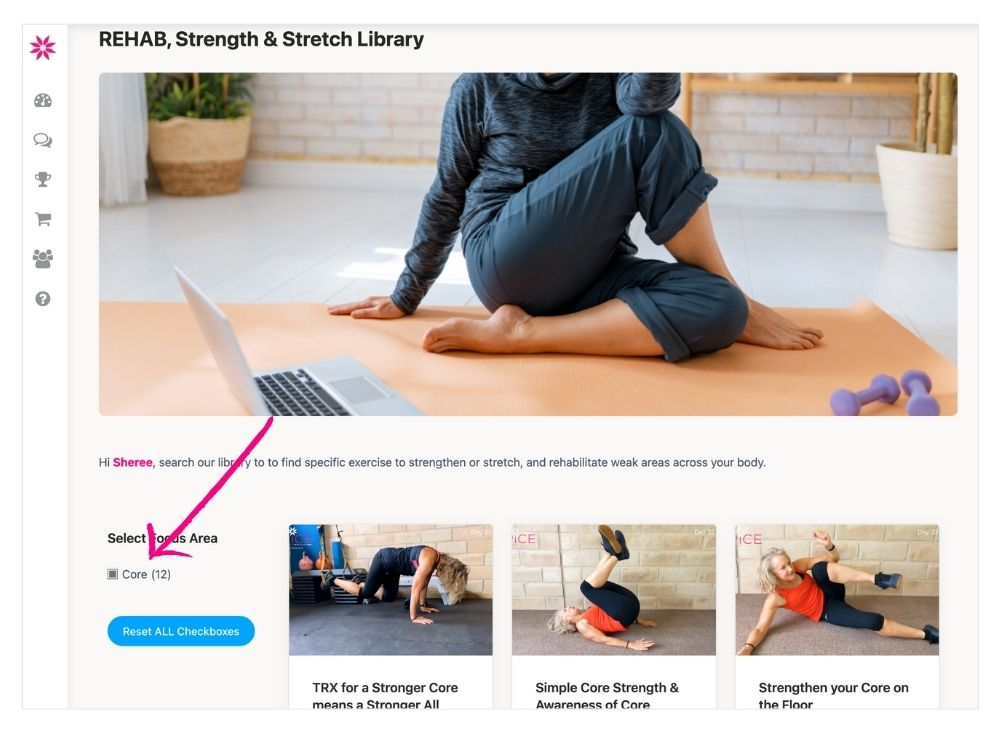Toggle the Core (12) checkbox
The width and height of the screenshot is (1000, 750).
coord(112,574)
